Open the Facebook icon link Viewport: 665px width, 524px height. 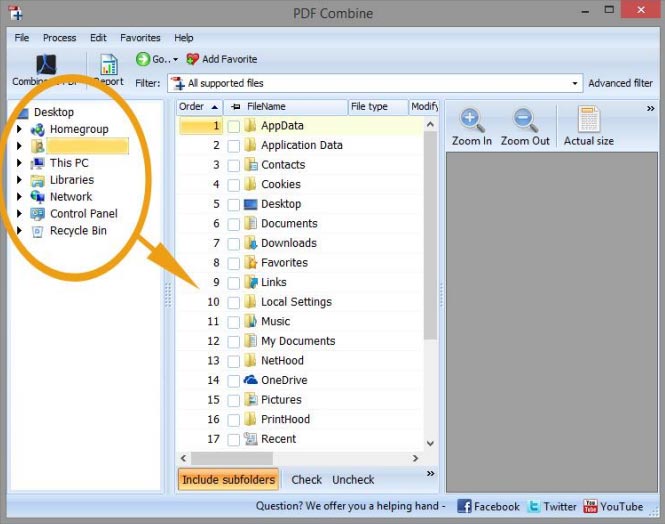(x=464, y=506)
